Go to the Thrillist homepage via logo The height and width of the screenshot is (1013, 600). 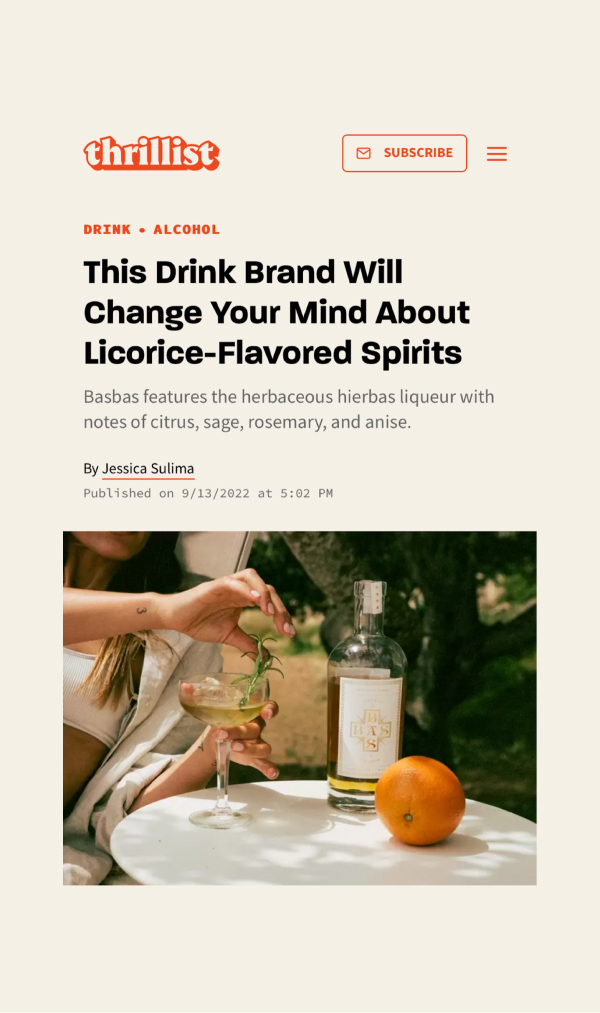point(152,154)
